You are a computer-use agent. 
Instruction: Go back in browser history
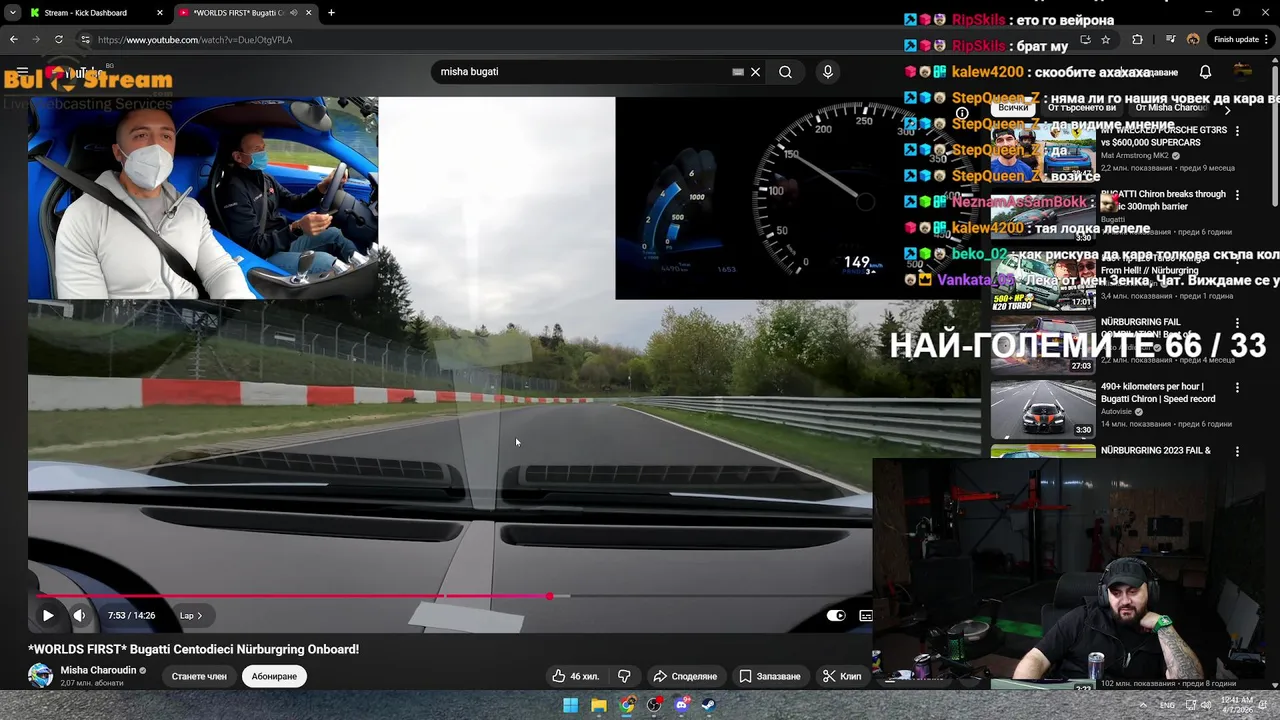coord(13,40)
